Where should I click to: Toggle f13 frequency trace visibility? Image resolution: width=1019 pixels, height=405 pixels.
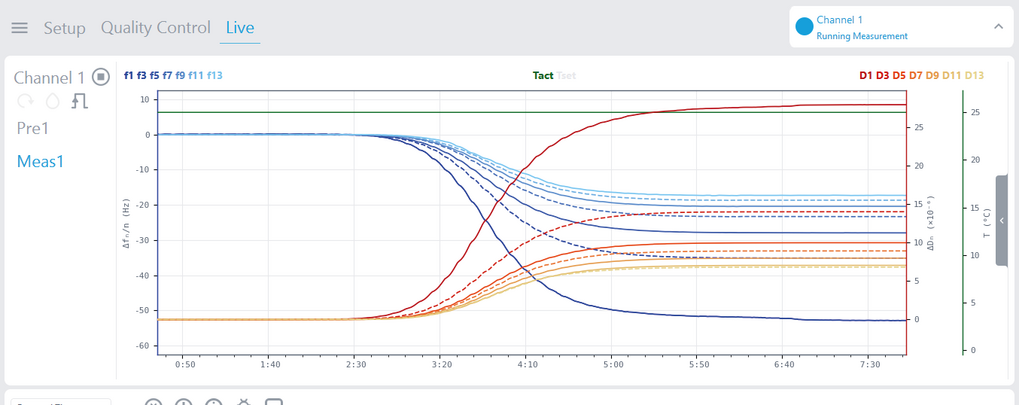214,75
